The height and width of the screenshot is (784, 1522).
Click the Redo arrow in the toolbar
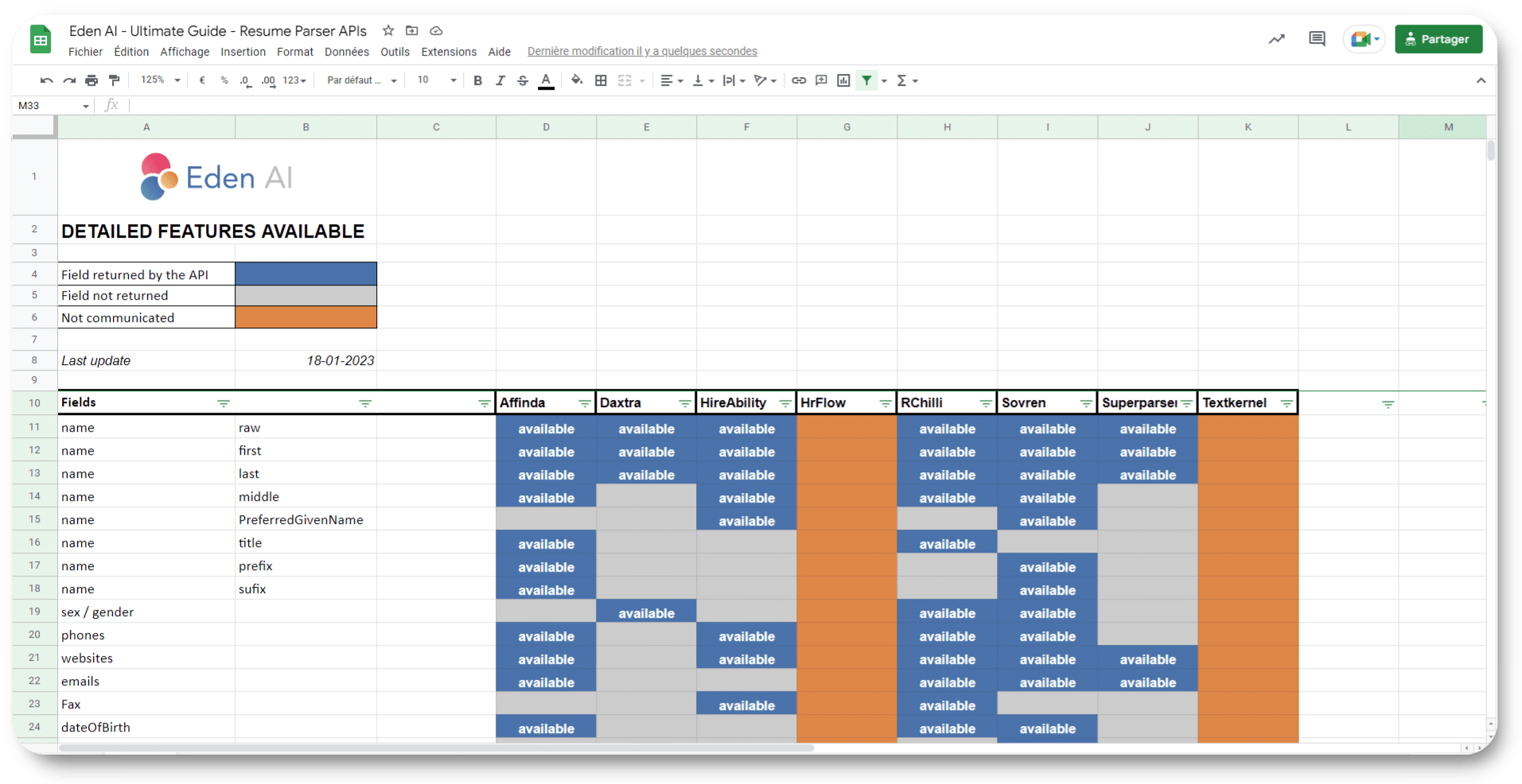pos(69,80)
